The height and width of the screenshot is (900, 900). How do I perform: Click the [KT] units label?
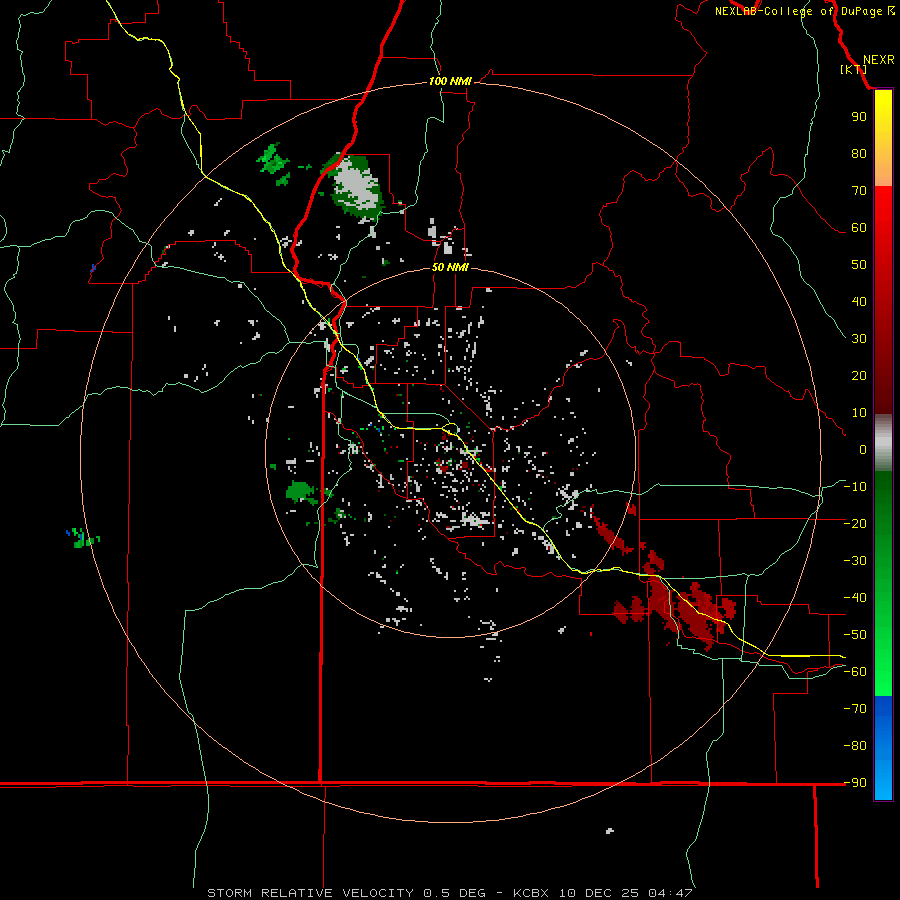[x=854, y=69]
